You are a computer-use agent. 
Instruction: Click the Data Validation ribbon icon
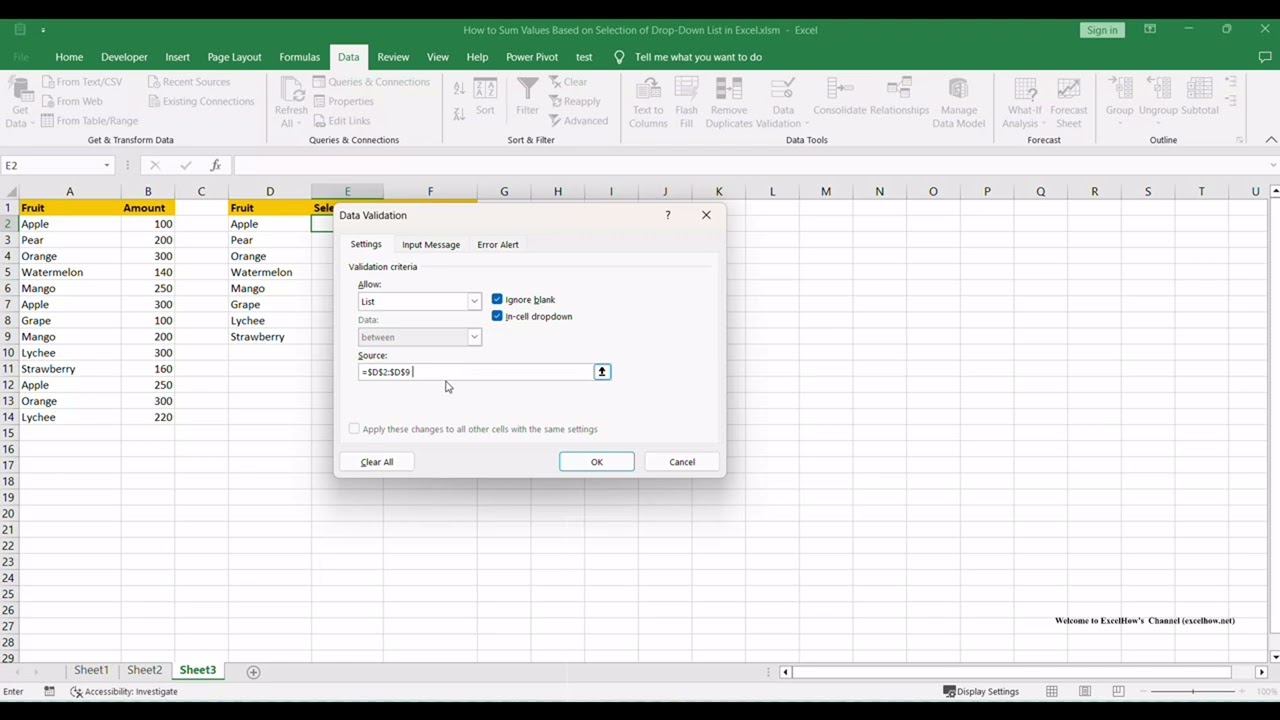tap(783, 89)
